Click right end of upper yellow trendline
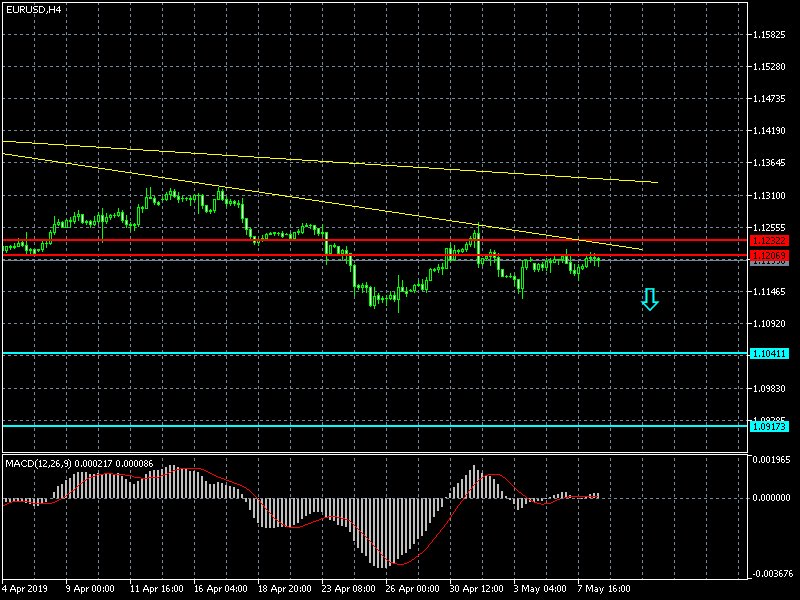Screen dimensions: 800x600 pos(656,182)
